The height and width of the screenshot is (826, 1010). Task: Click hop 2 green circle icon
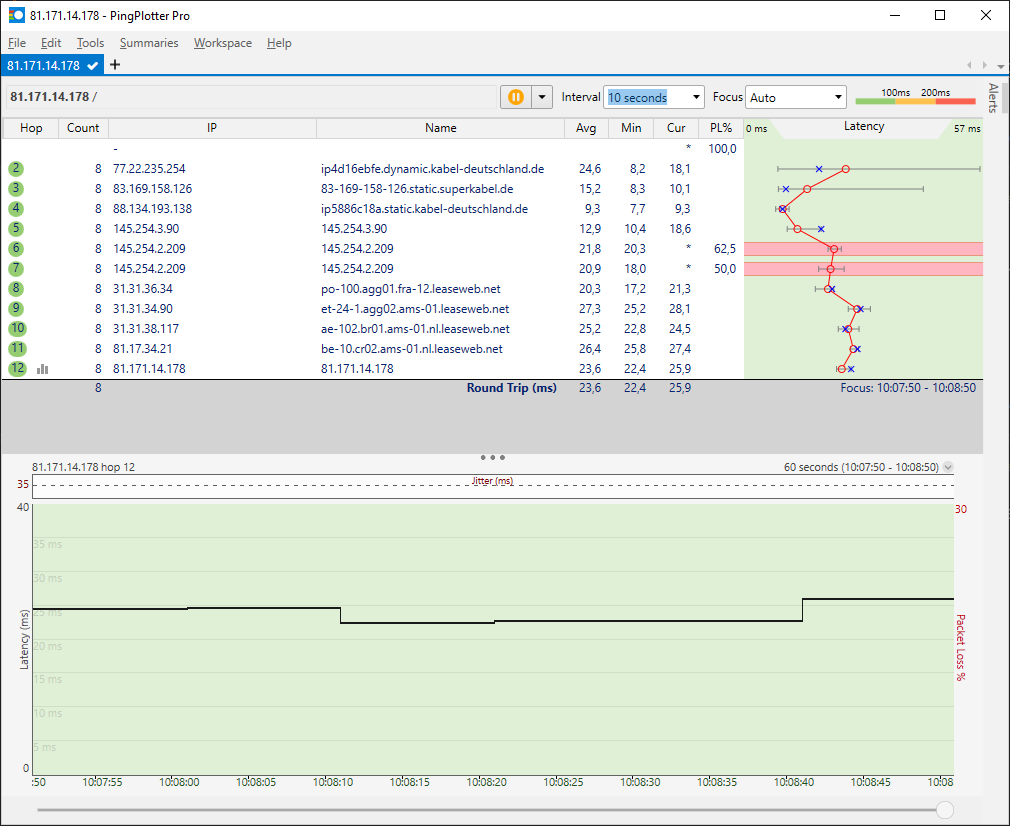(16, 169)
